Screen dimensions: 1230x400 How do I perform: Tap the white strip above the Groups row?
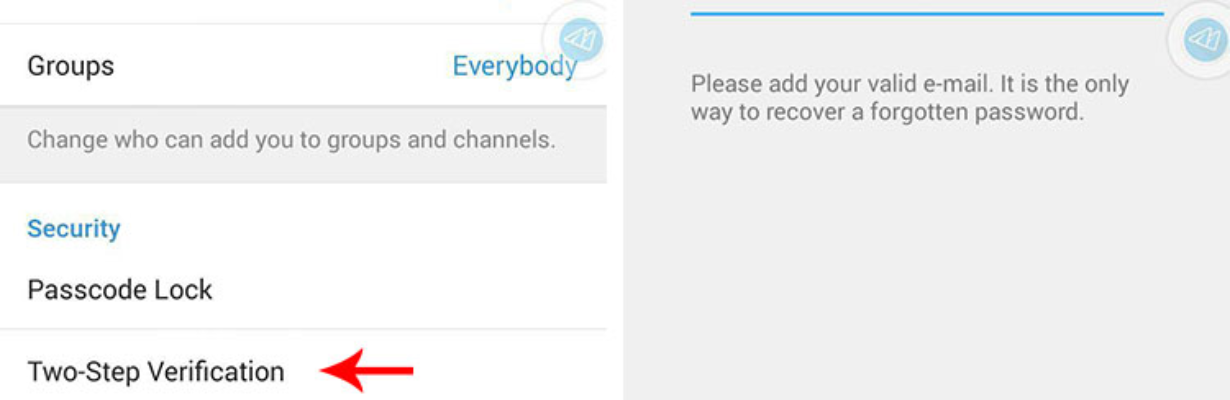pyautogui.click(x=270, y=11)
